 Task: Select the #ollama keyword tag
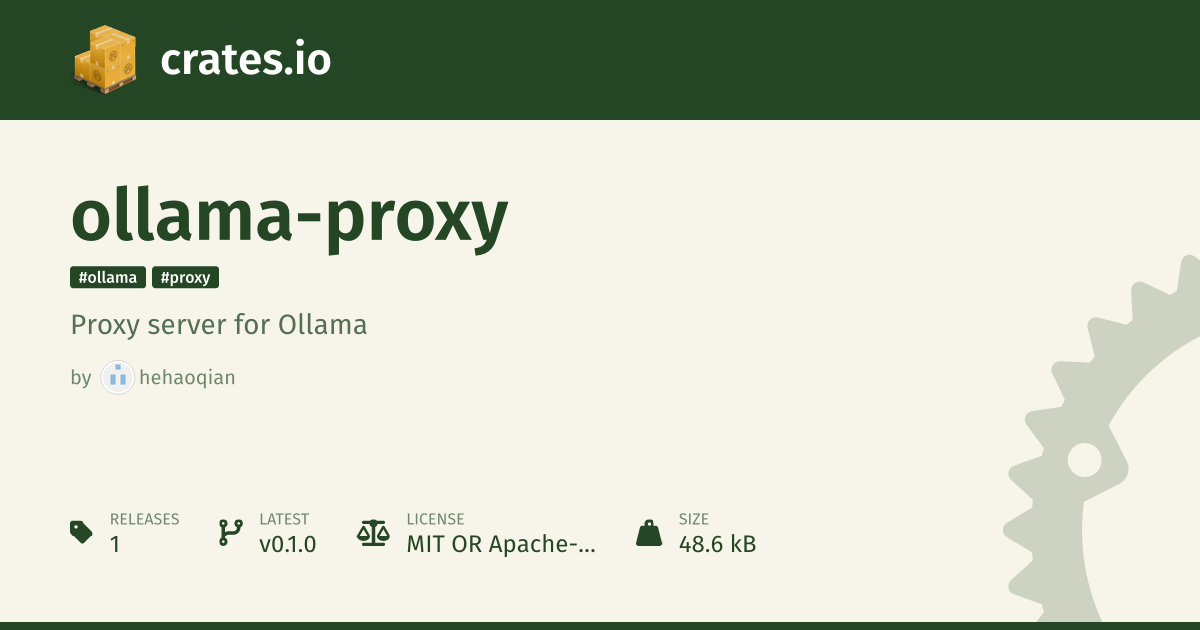pyautogui.click(x=108, y=277)
